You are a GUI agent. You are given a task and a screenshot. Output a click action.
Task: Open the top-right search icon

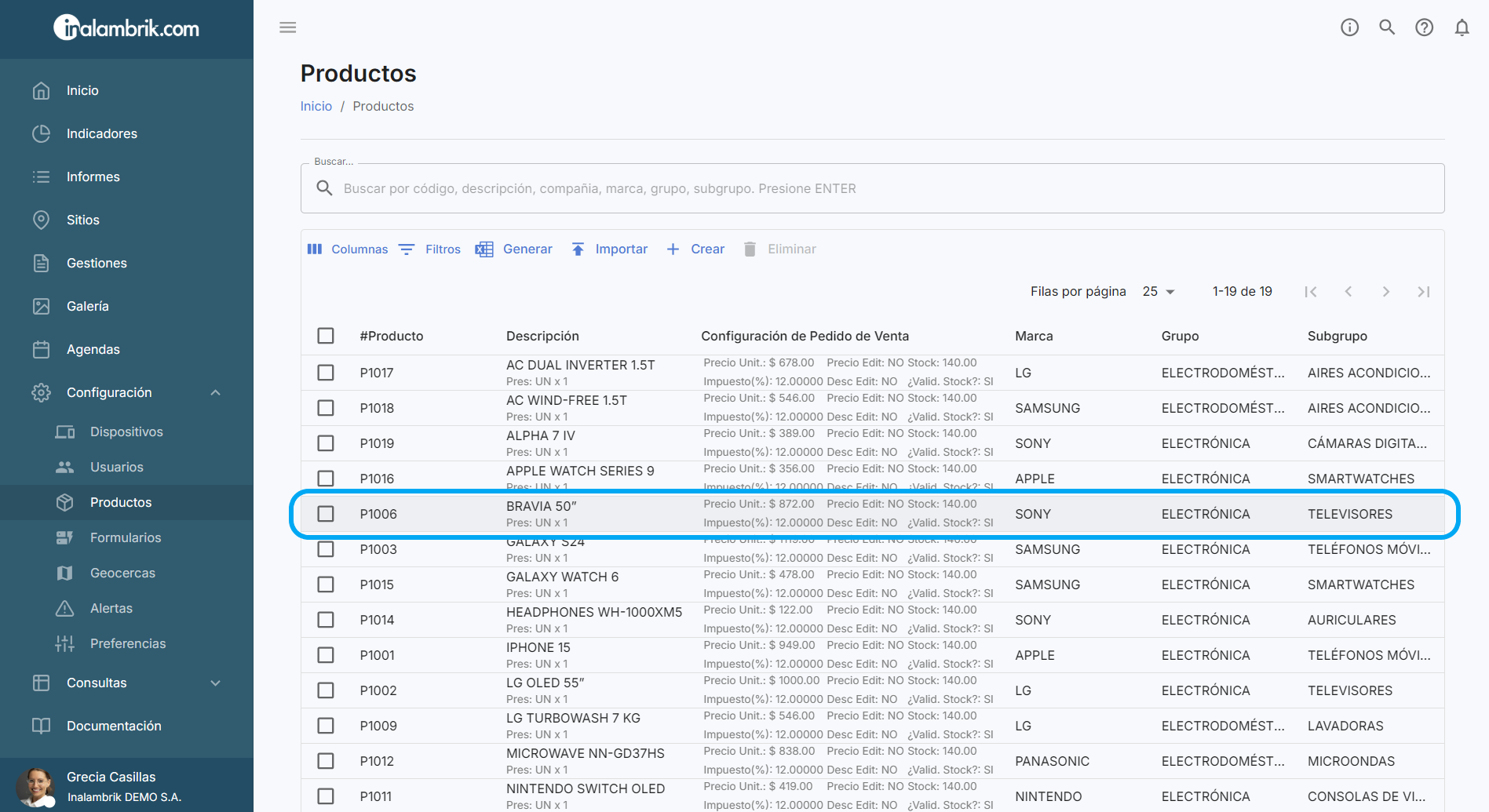[x=1387, y=27]
